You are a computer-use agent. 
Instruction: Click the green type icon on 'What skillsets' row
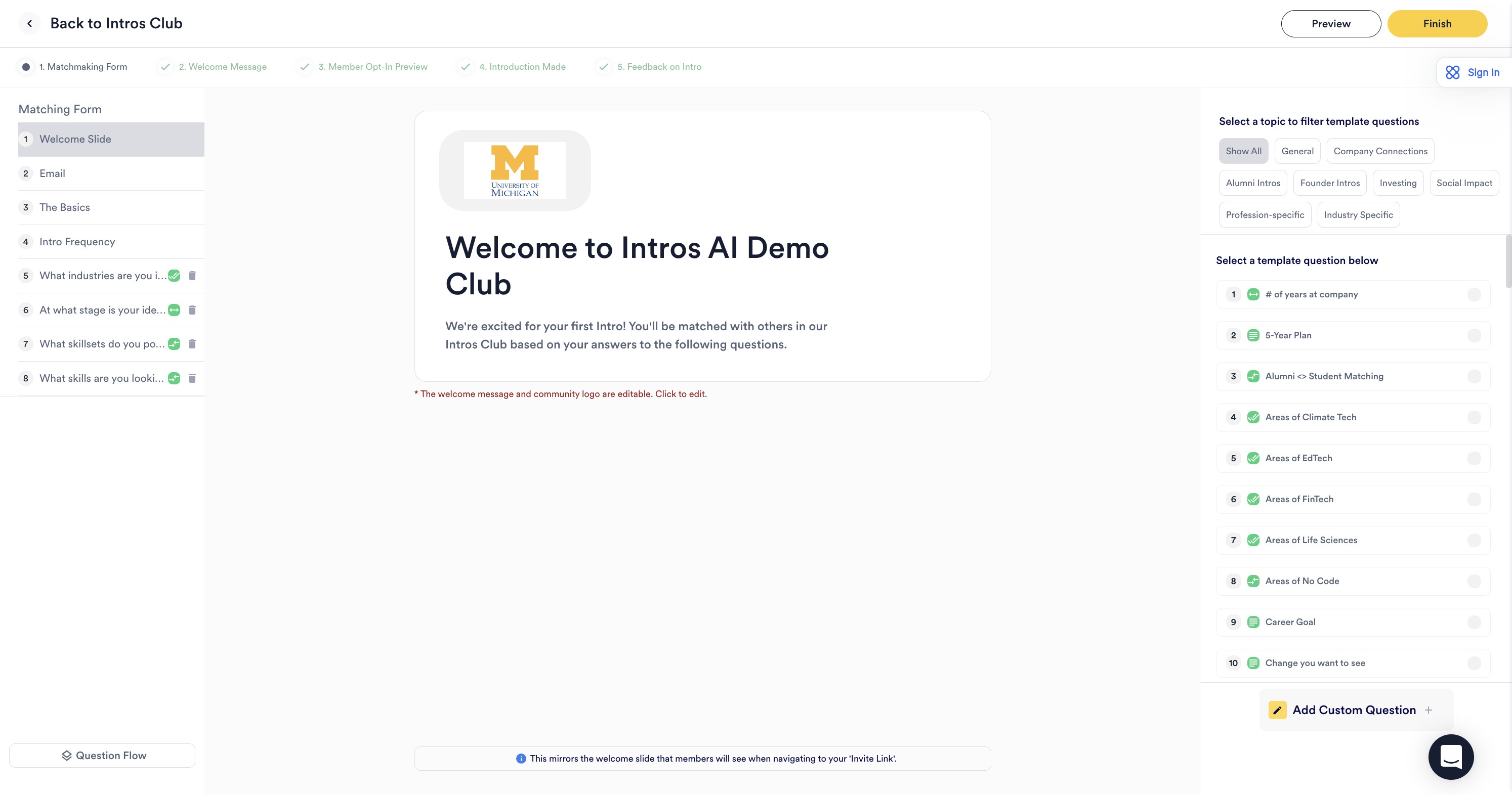click(175, 344)
